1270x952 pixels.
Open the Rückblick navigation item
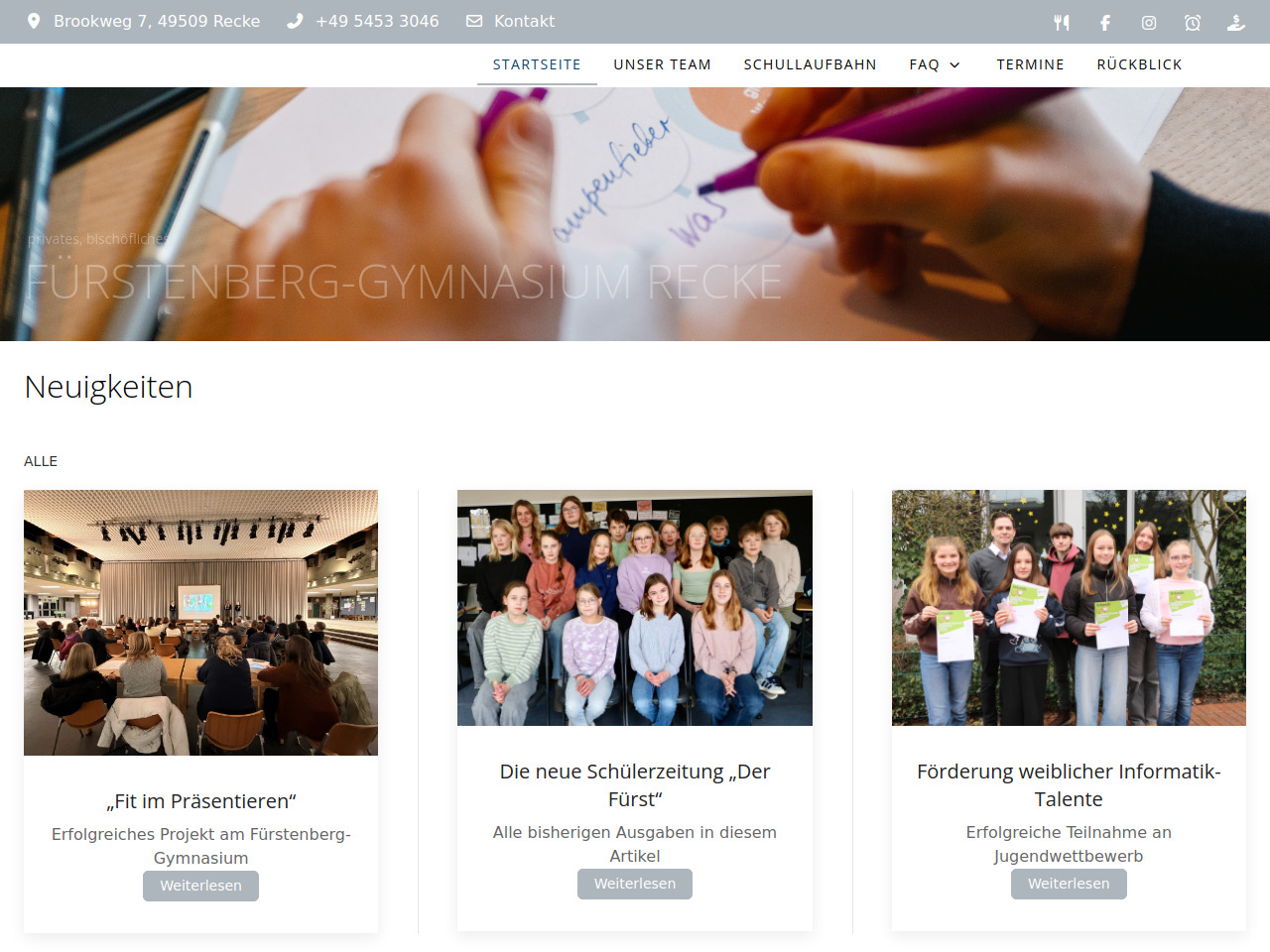point(1140,64)
